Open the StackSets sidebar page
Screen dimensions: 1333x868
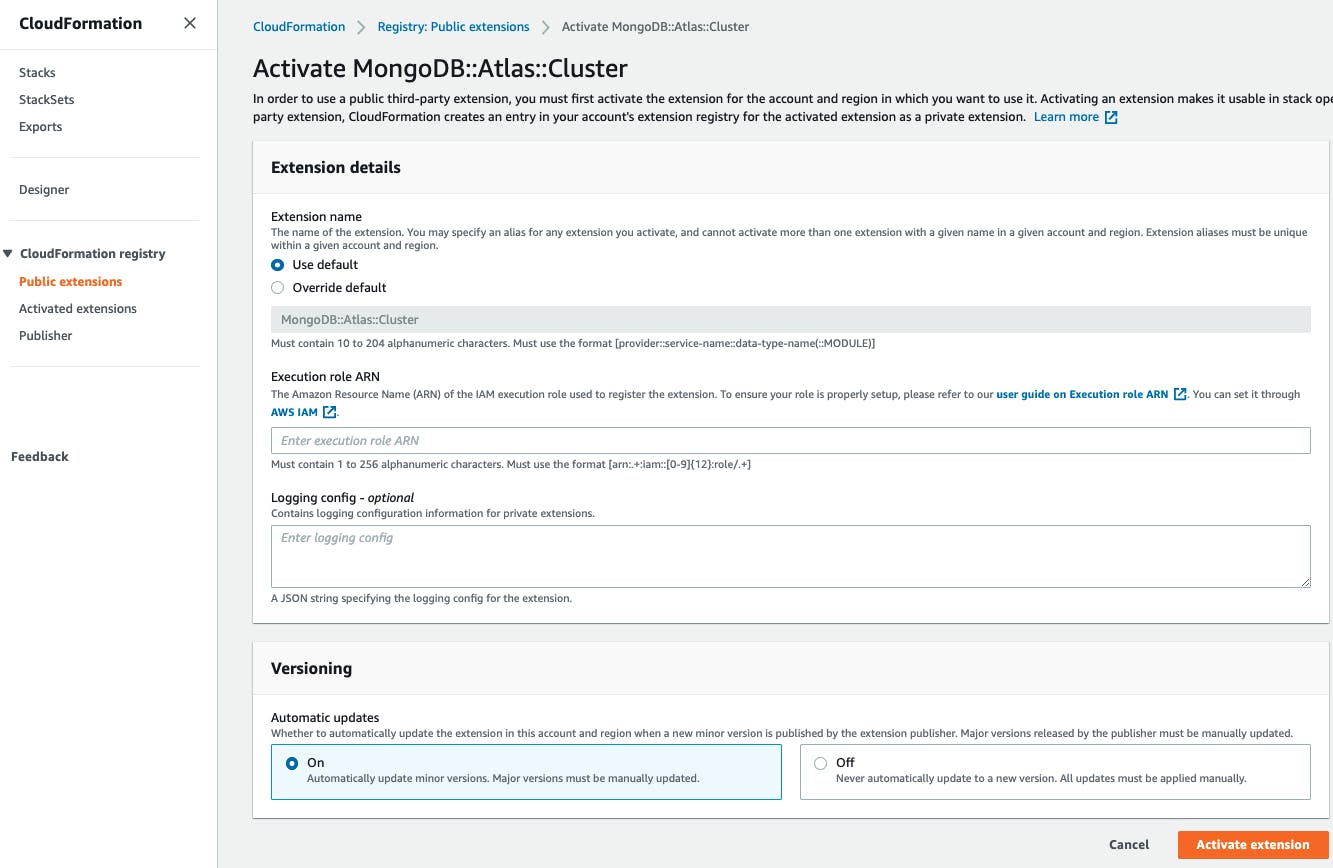pyautogui.click(x=46, y=99)
